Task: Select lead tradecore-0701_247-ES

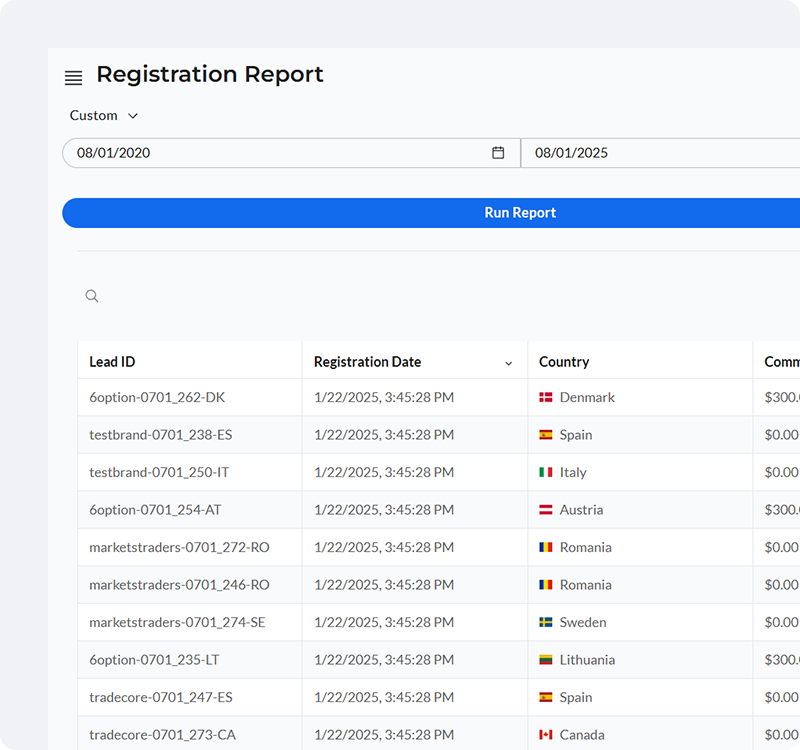Action: [161, 697]
